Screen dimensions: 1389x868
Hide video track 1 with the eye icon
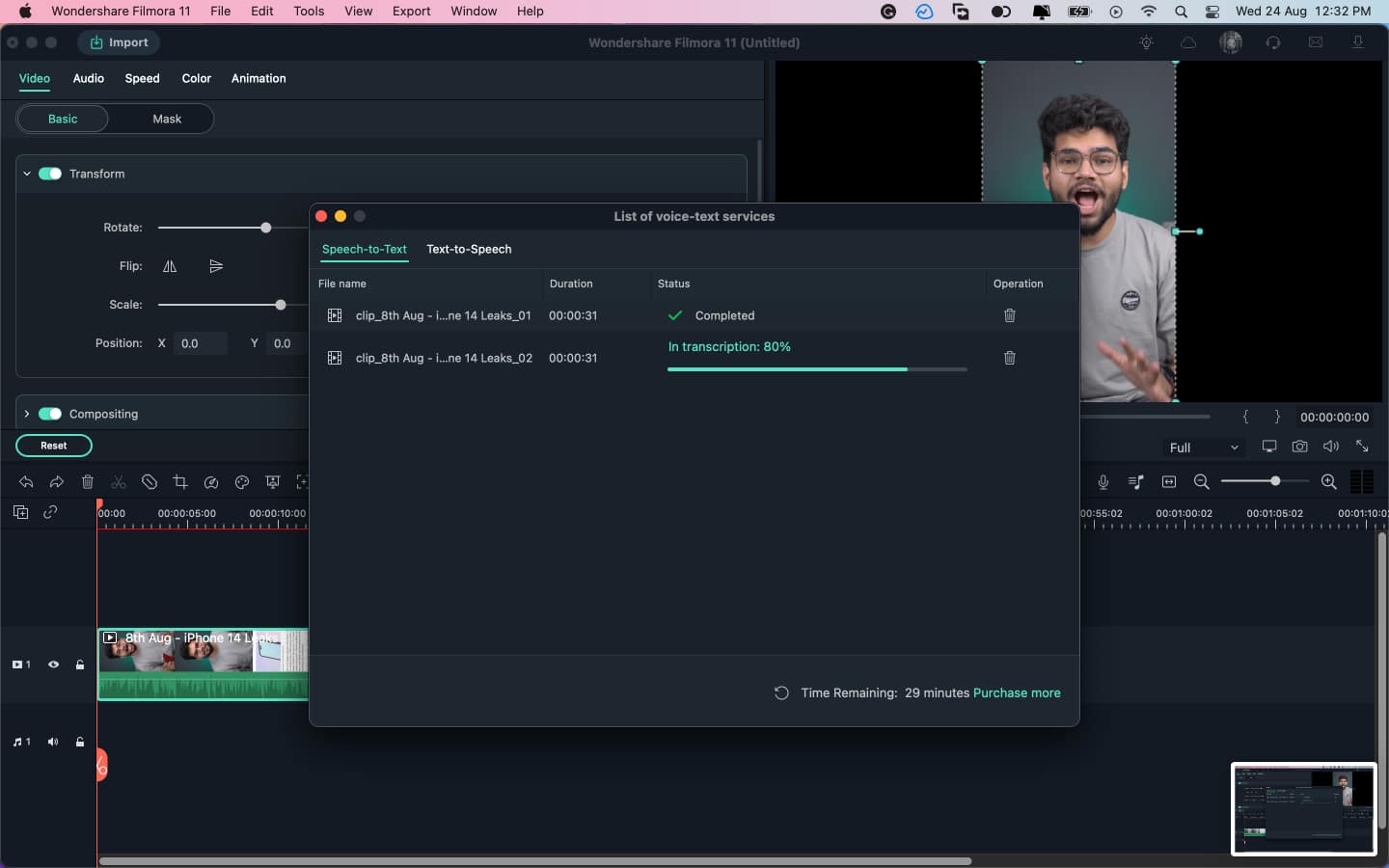point(54,665)
